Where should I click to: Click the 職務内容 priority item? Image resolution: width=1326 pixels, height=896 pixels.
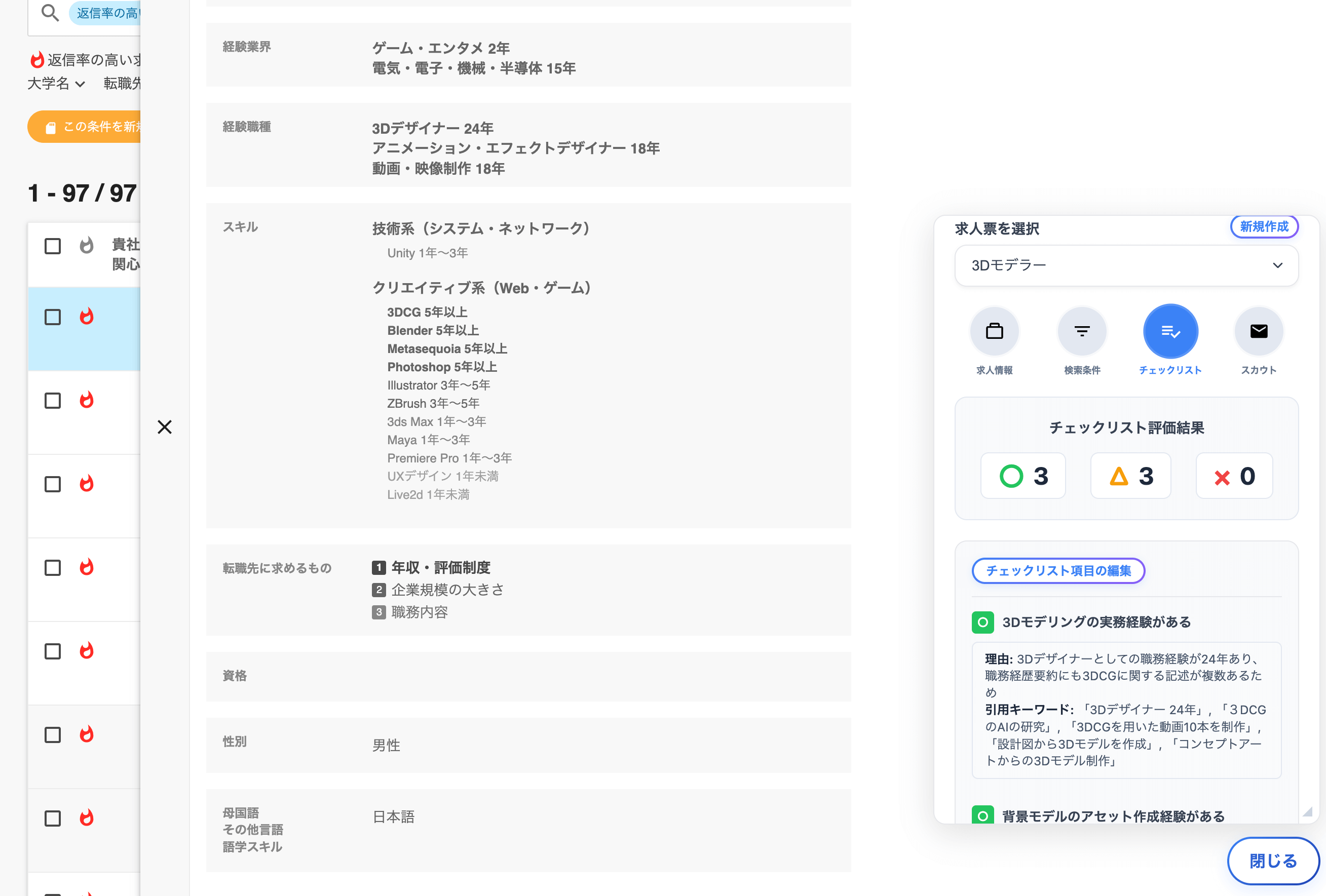click(410, 612)
